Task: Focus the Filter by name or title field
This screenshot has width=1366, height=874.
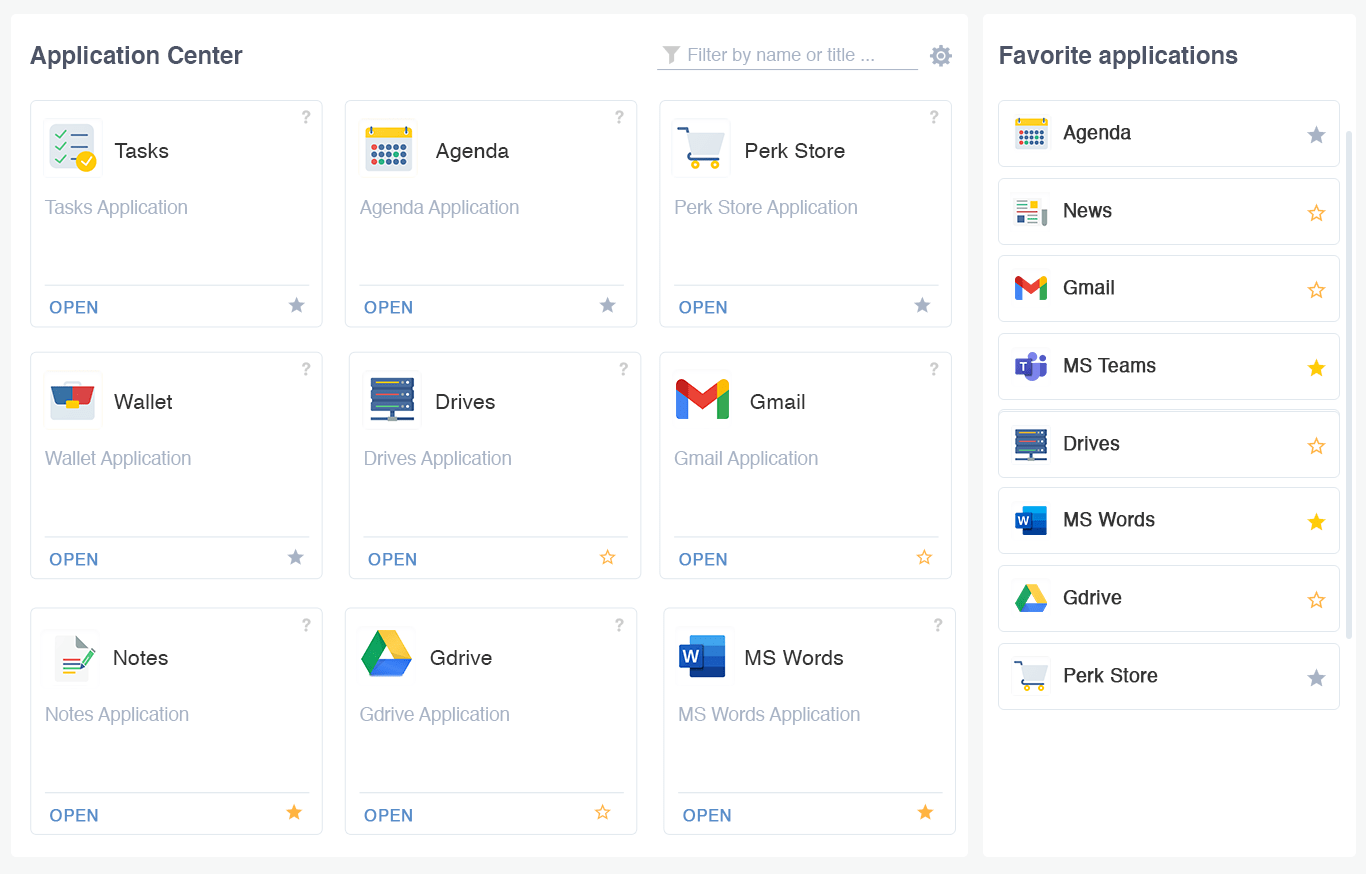Action: [787, 55]
